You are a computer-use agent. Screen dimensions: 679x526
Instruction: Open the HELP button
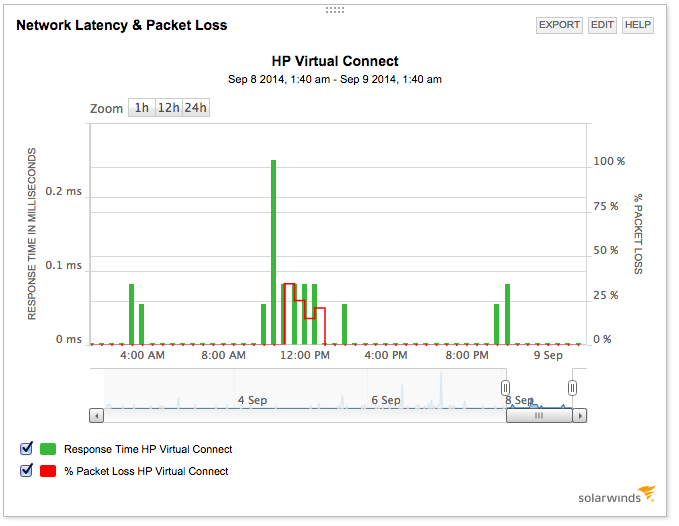click(x=637, y=25)
